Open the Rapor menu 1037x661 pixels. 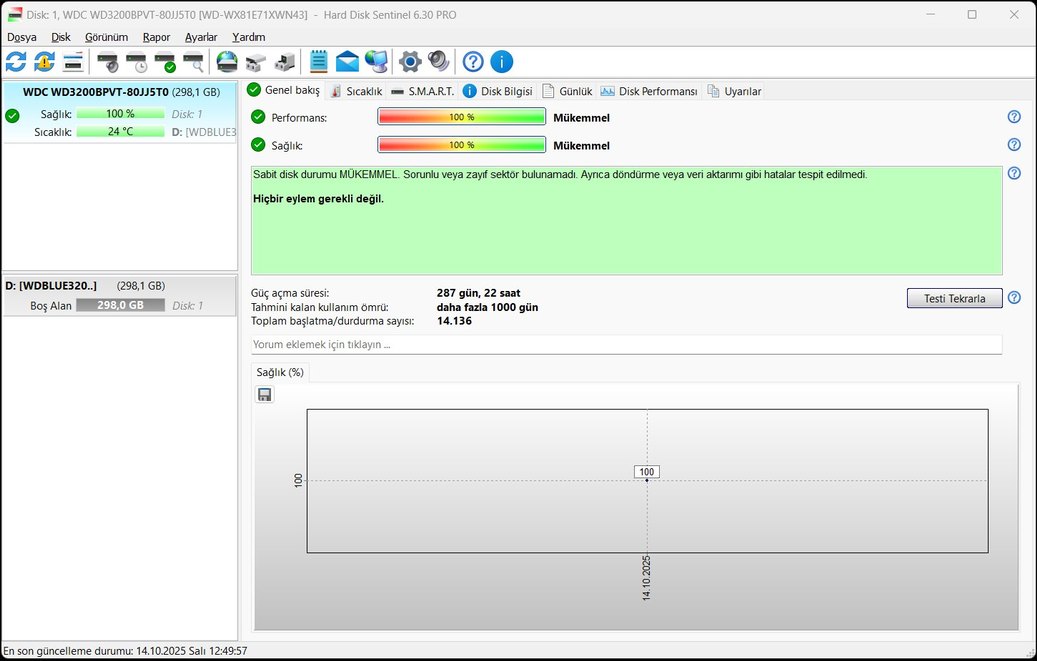[156, 36]
